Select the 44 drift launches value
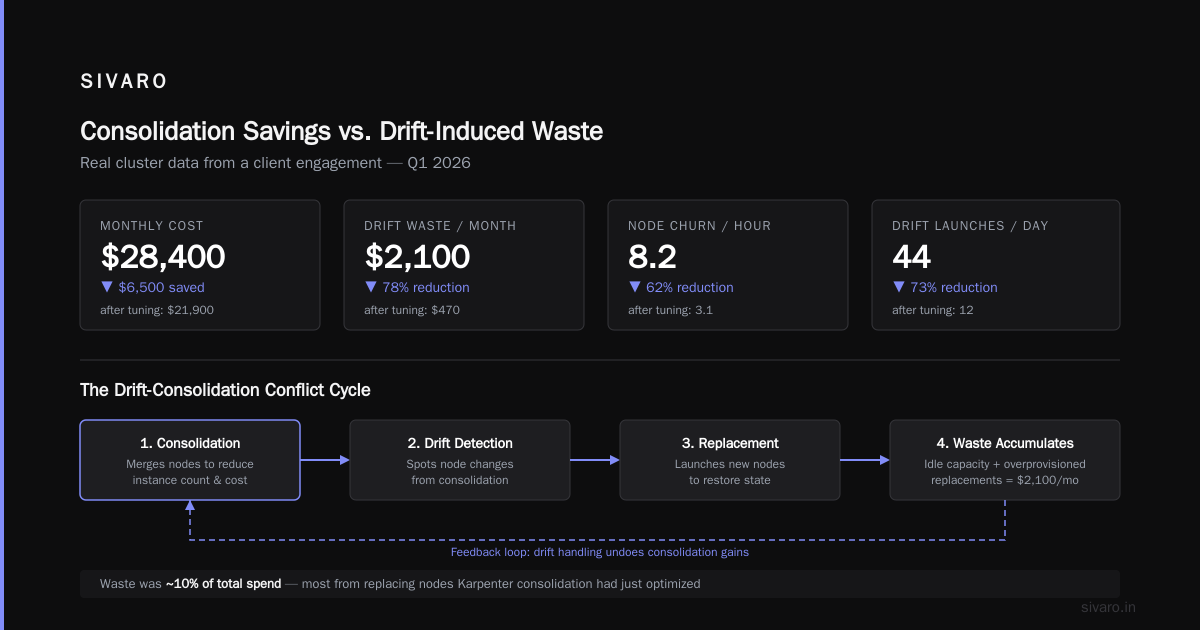This screenshot has width=1200, height=630. [x=911, y=257]
